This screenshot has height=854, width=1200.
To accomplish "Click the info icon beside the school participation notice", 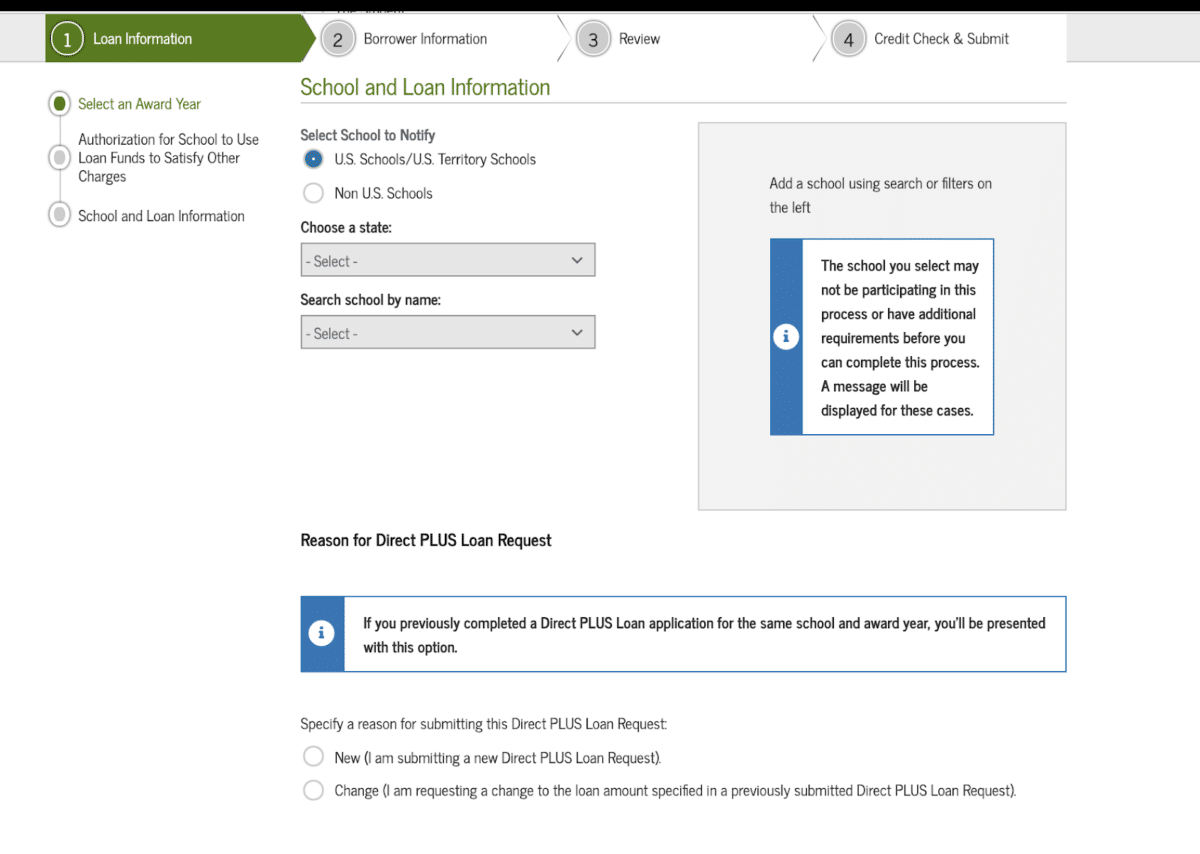I will click(x=786, y=337).
